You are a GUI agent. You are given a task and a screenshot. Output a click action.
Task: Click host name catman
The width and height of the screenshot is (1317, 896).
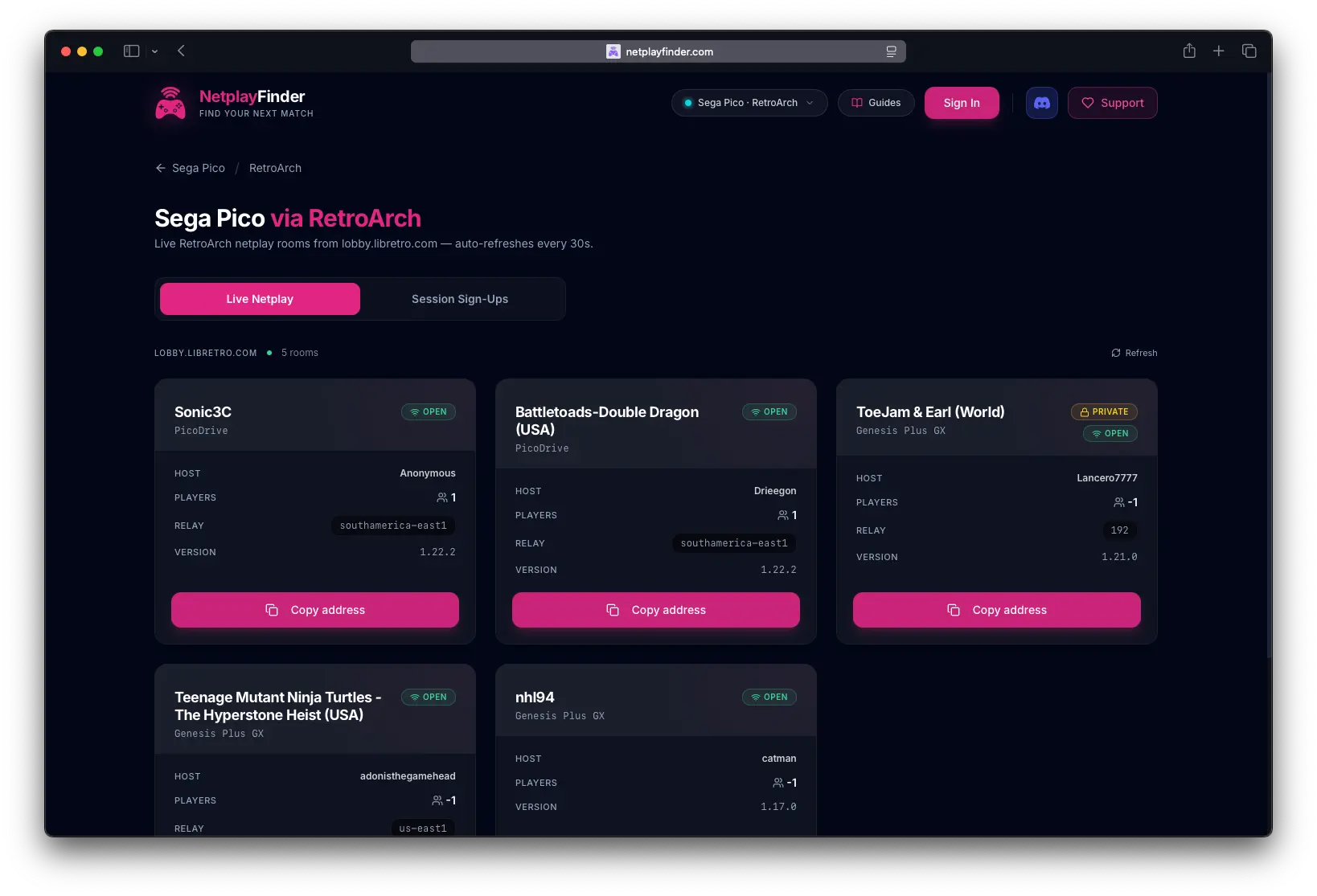point(779,759)
